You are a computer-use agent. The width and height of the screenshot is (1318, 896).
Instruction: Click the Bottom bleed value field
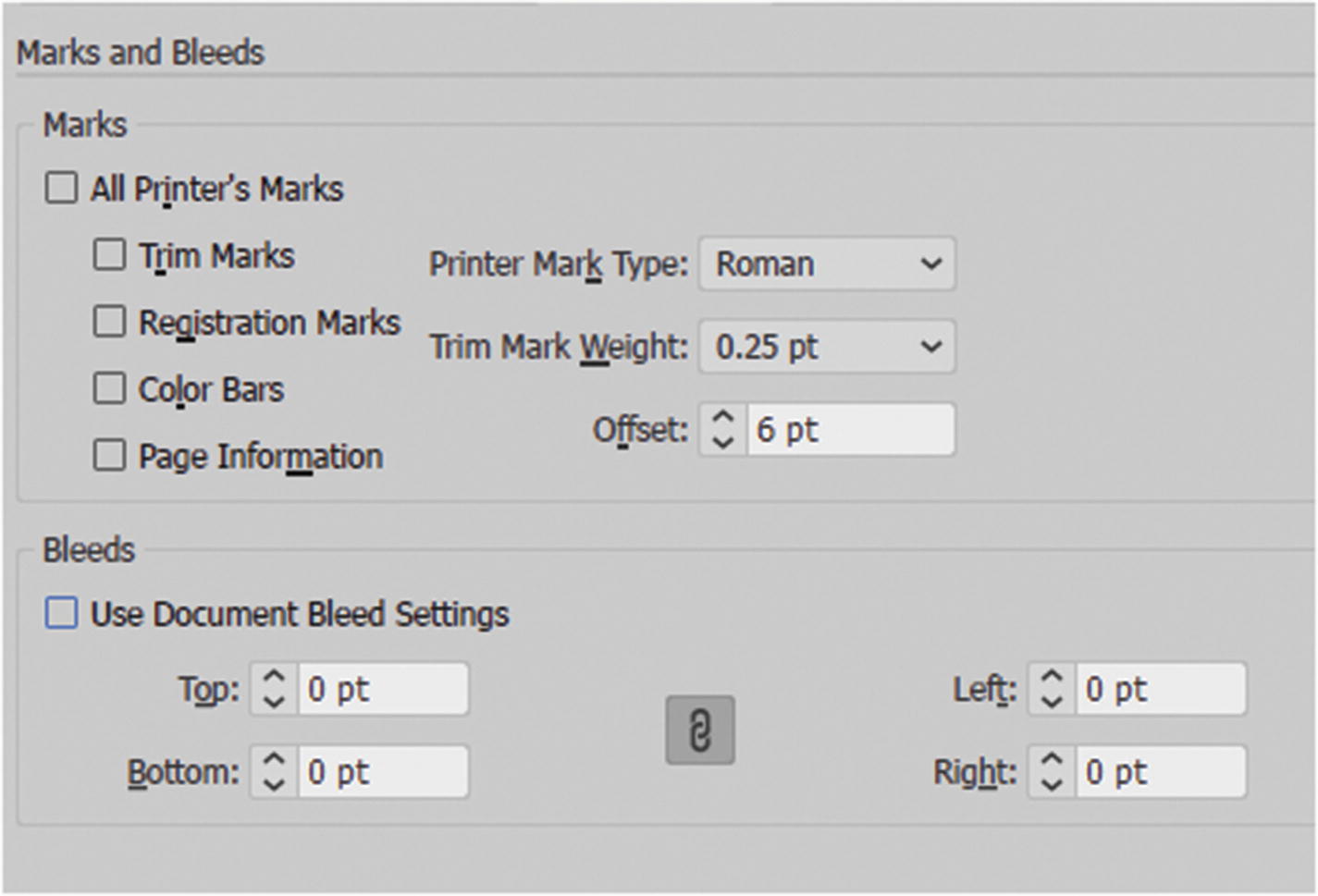pyautogui.click(x=382, y=772)
